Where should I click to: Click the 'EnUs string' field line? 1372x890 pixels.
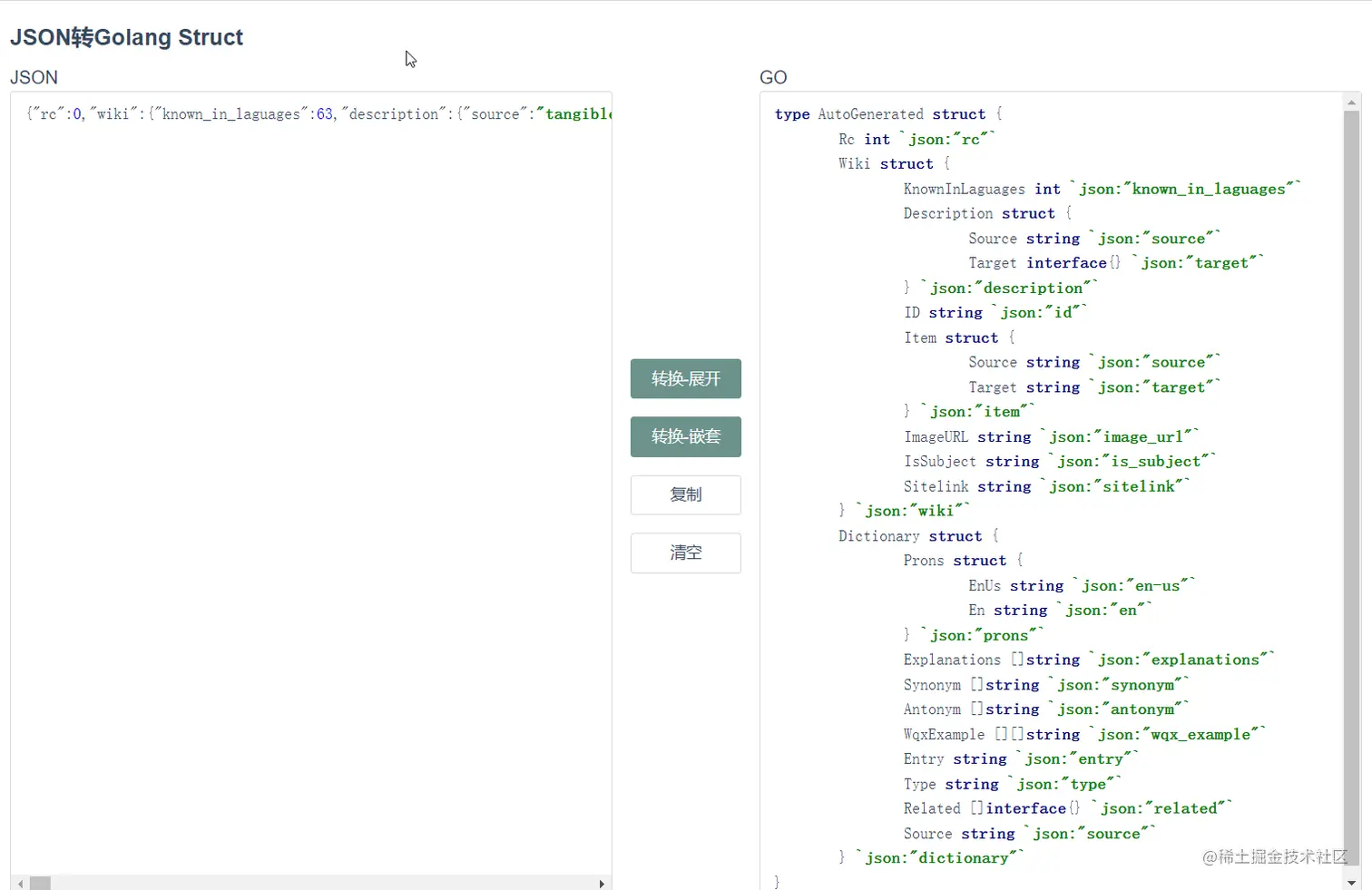click(1083, 586)
